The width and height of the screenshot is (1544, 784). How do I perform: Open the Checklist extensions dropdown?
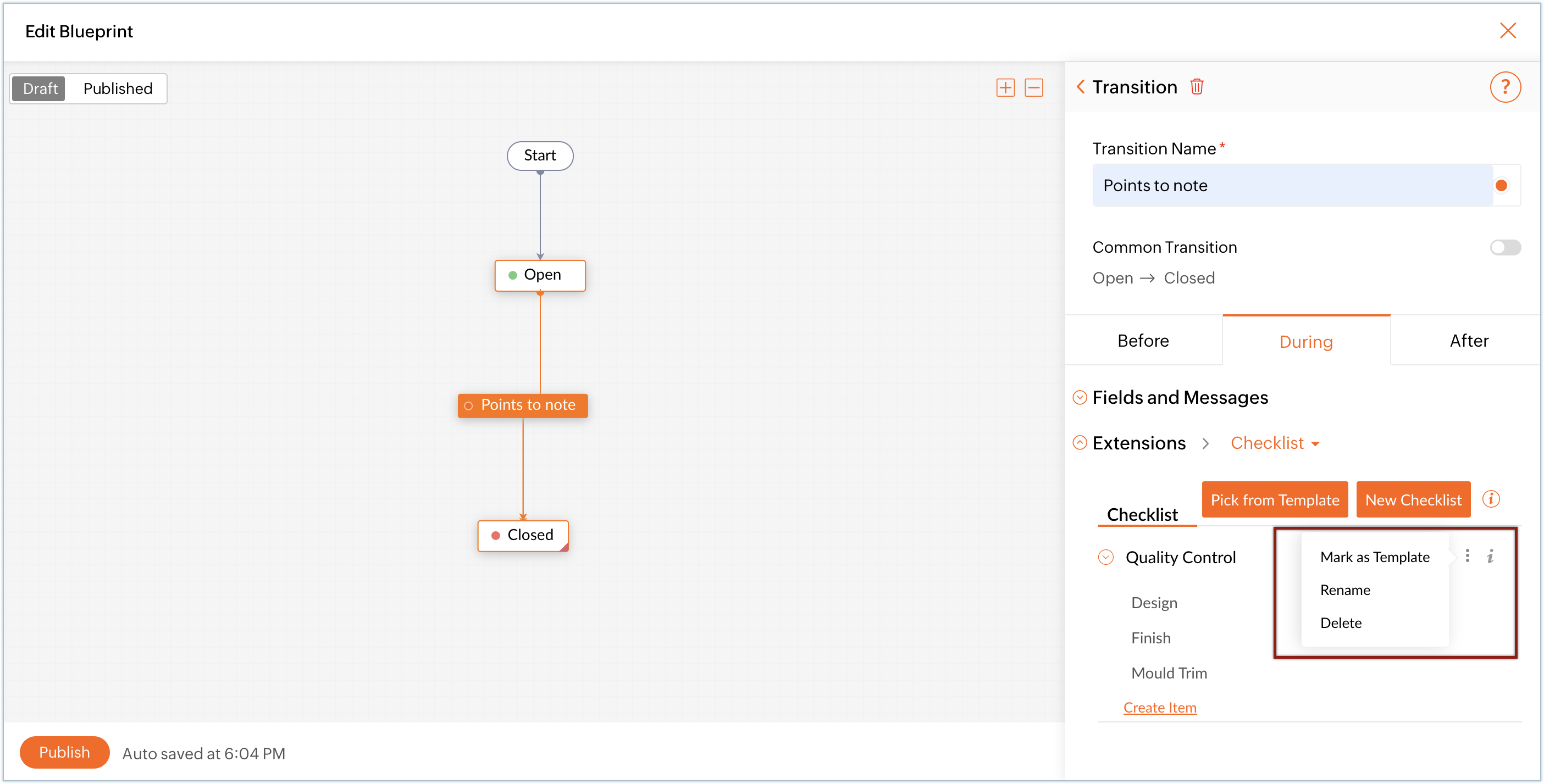(1274, 443)
